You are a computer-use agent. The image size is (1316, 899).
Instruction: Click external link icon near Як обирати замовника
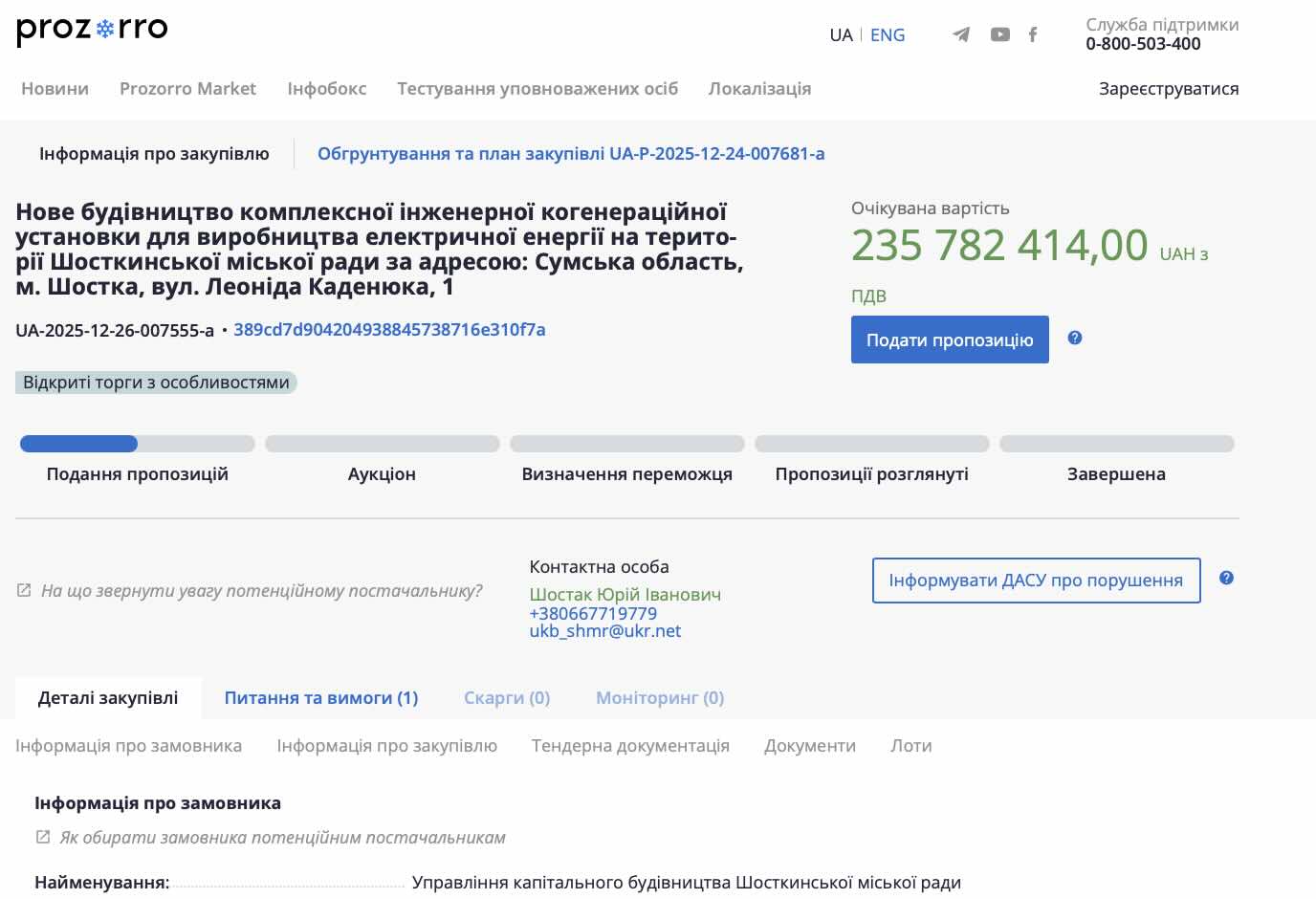pyautogui.click(x=43, y=838)
